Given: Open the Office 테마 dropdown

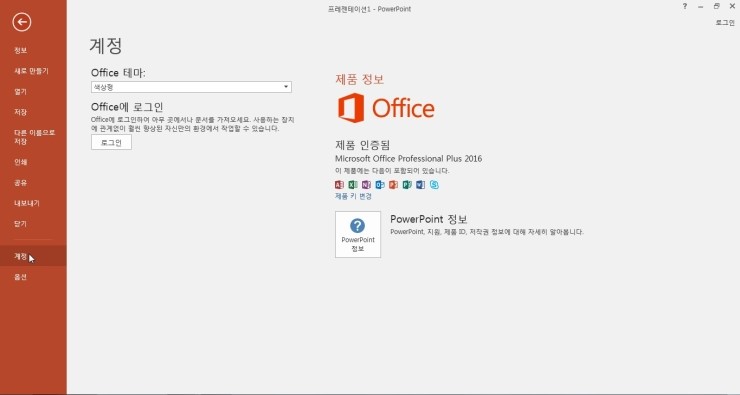Looking at the screenshot, I should tap(191, 87).
